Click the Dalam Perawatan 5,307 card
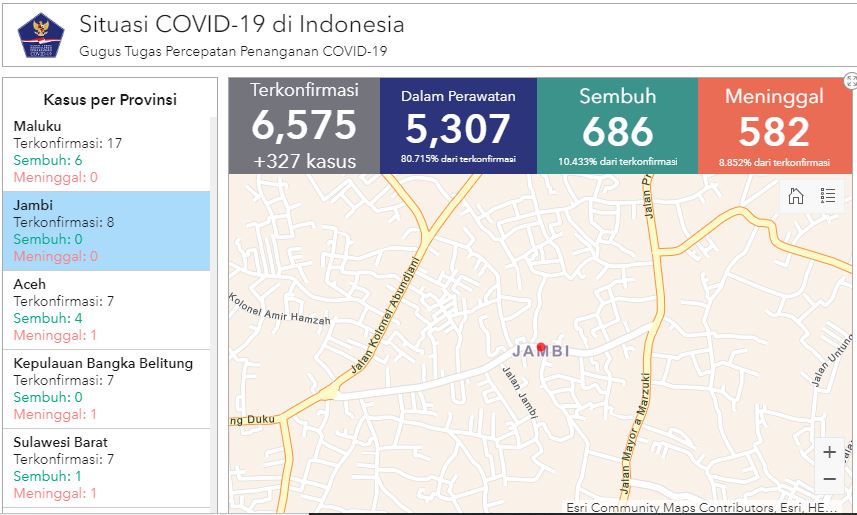This screenshot has width=857, height=515. coord(458,126)
